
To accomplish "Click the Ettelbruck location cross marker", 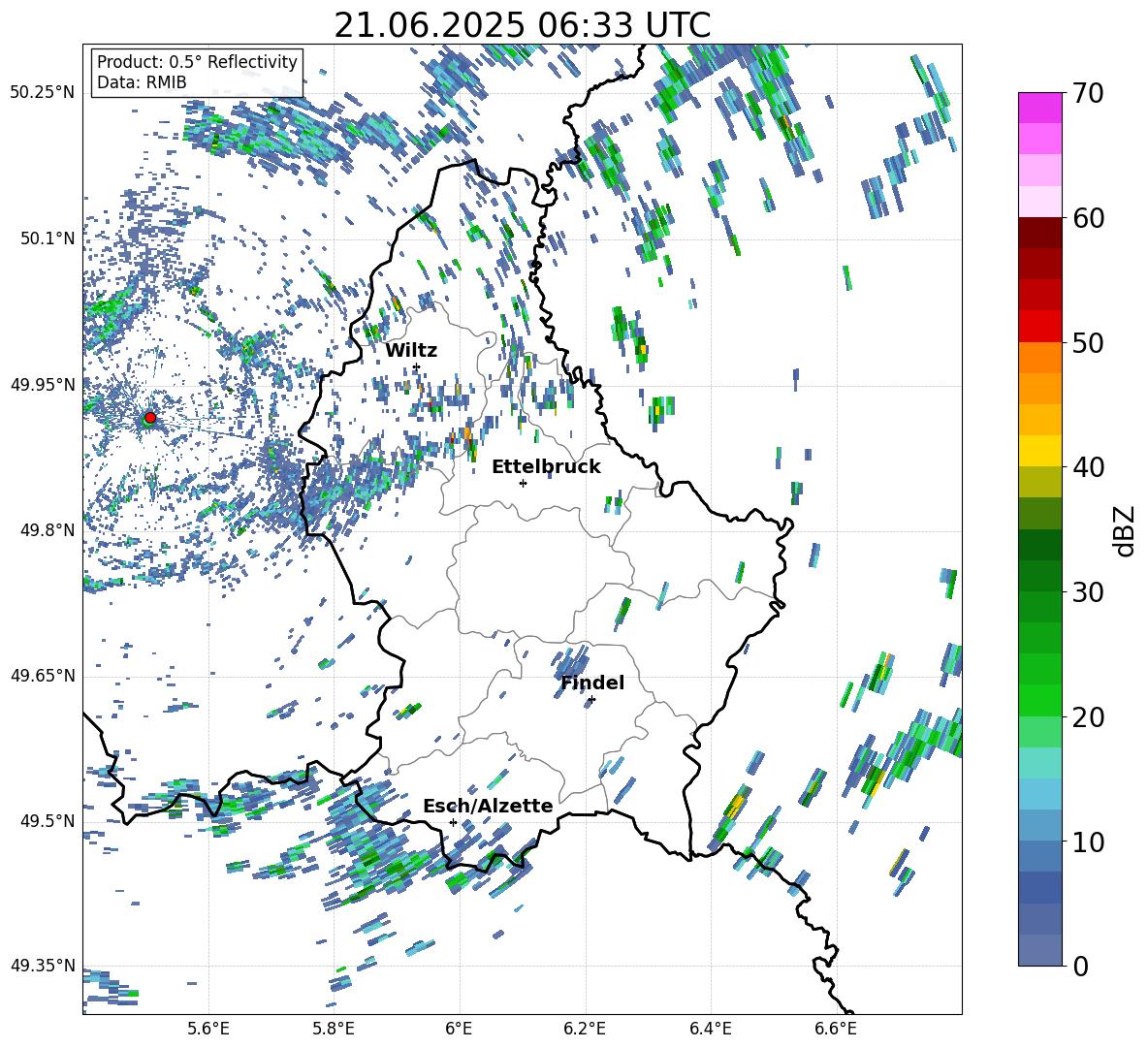I will (523, 483).
